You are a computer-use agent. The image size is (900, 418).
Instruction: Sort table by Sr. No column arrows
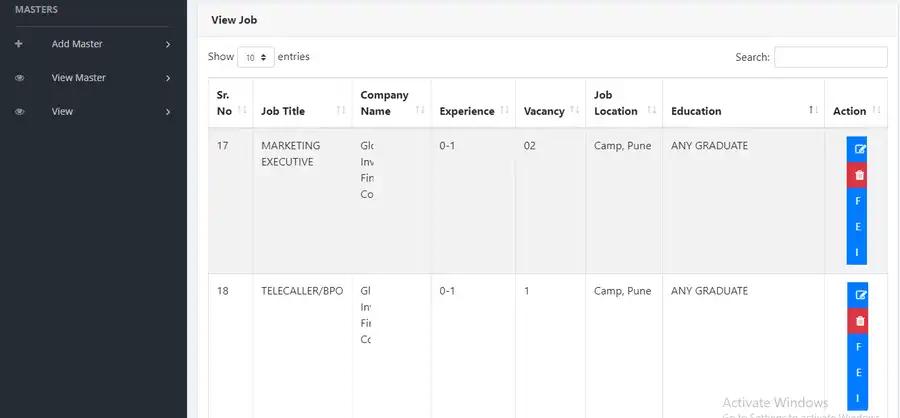coord(241,103)
